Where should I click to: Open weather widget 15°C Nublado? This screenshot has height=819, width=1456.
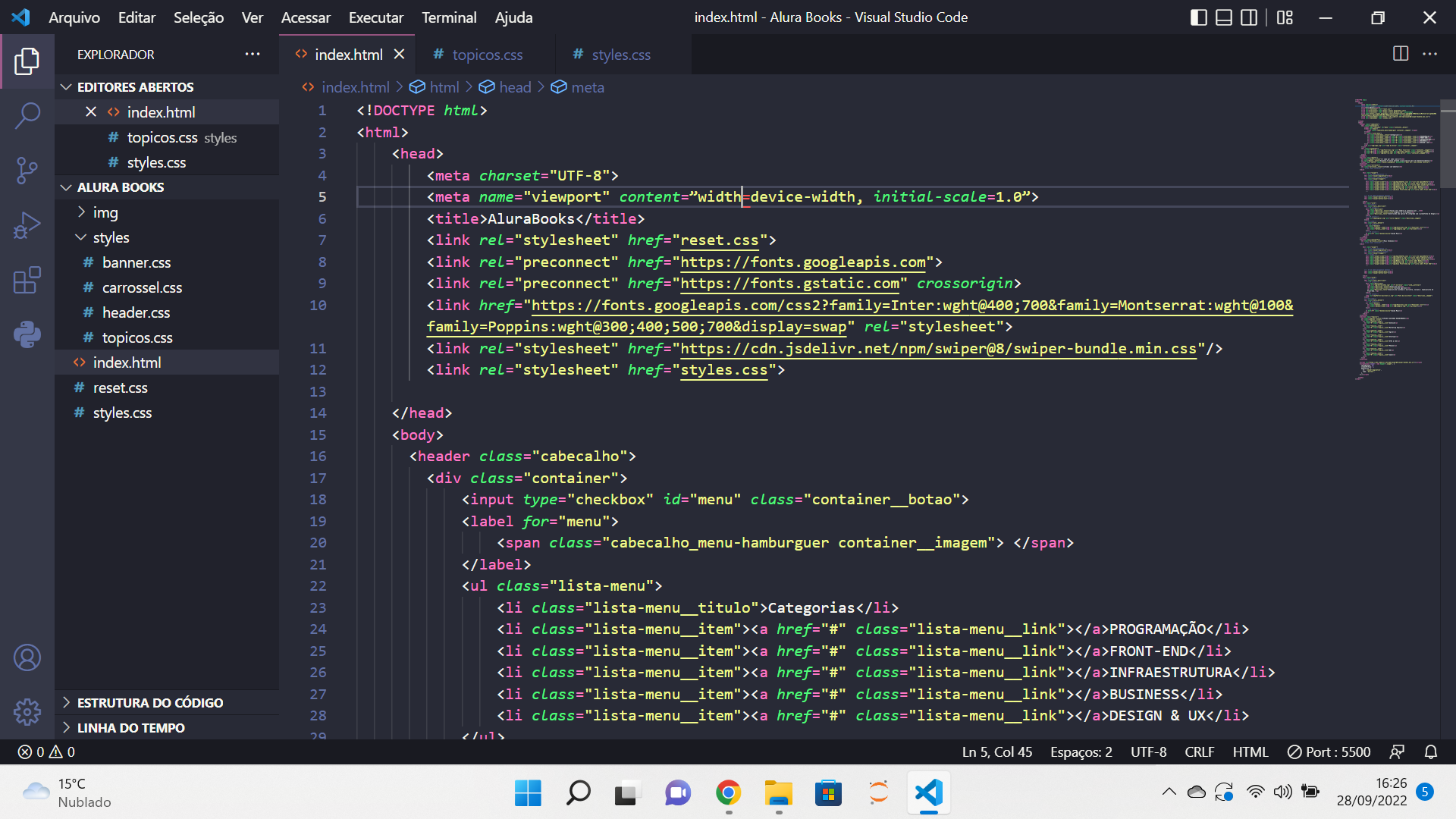click(x=67, y=792)
